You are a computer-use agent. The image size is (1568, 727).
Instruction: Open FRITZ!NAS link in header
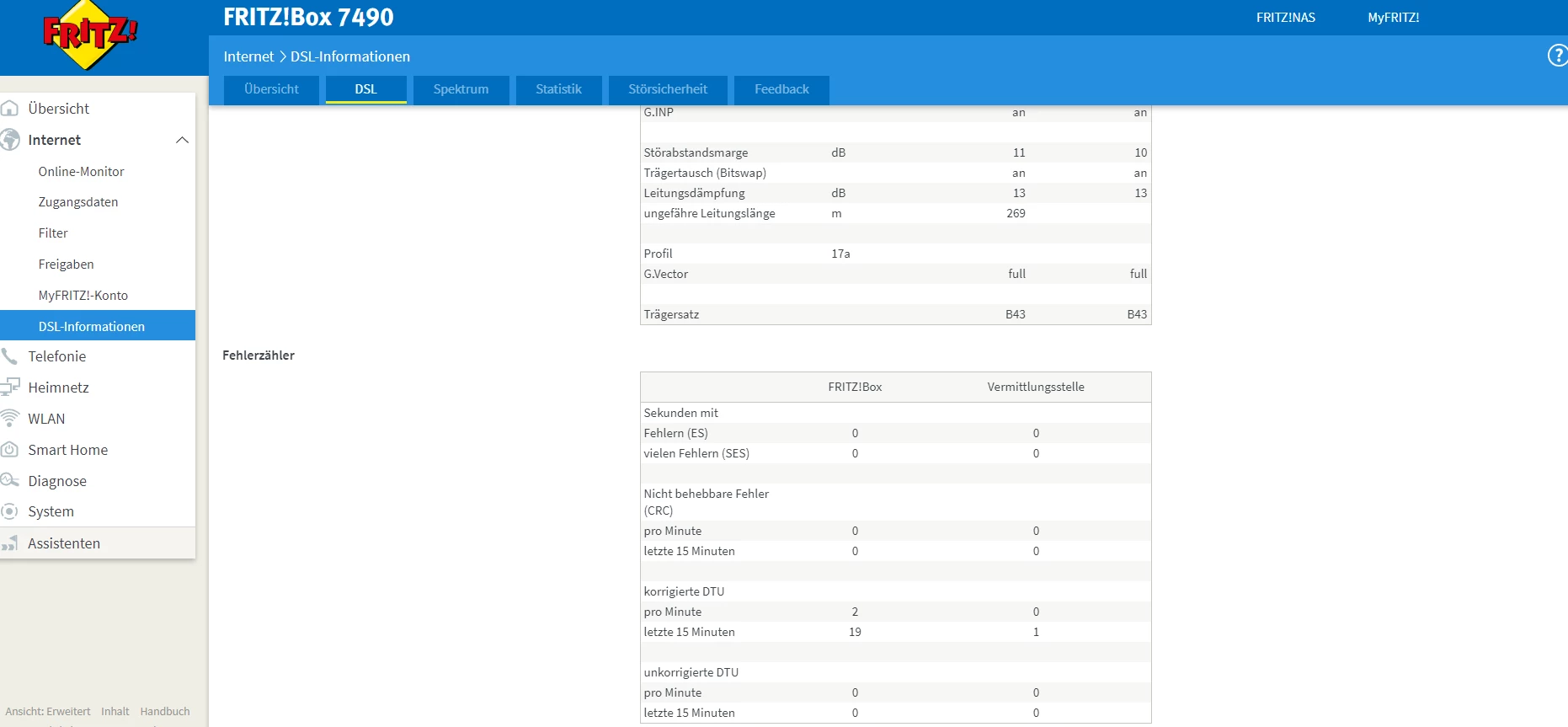[x=1285, y=18]
